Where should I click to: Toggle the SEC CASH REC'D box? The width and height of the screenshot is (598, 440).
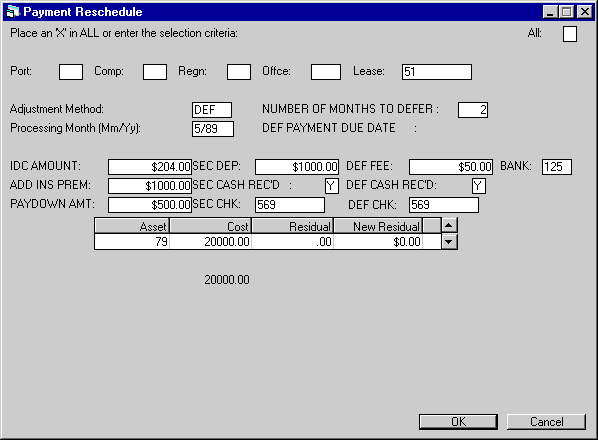[x=332, y=186]
